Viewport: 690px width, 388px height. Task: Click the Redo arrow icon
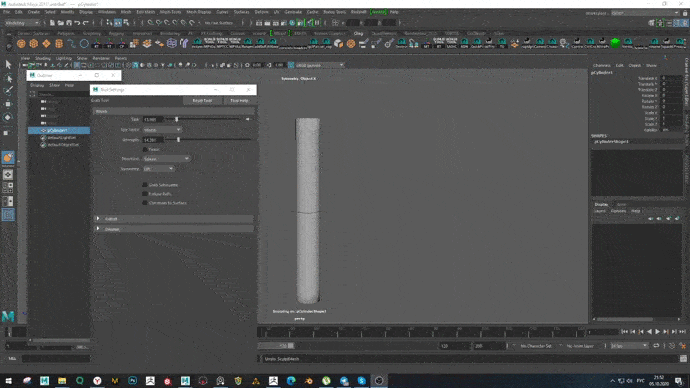[86, 22]
